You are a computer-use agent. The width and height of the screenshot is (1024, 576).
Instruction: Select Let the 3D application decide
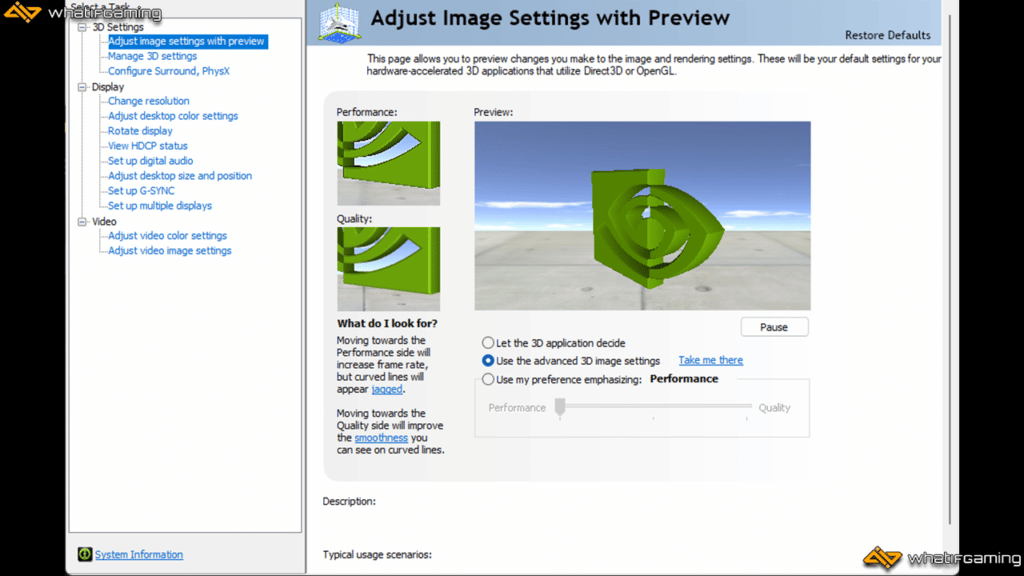point(488,343)
